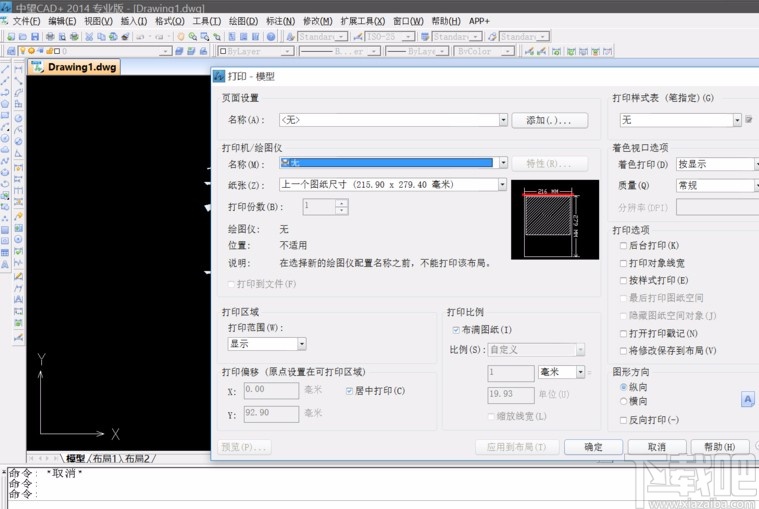This screenshot has width=759, height=509.
Task: Click the Table Style icon in toolbar
Action: pyautogui.click(x=425, y=36)
